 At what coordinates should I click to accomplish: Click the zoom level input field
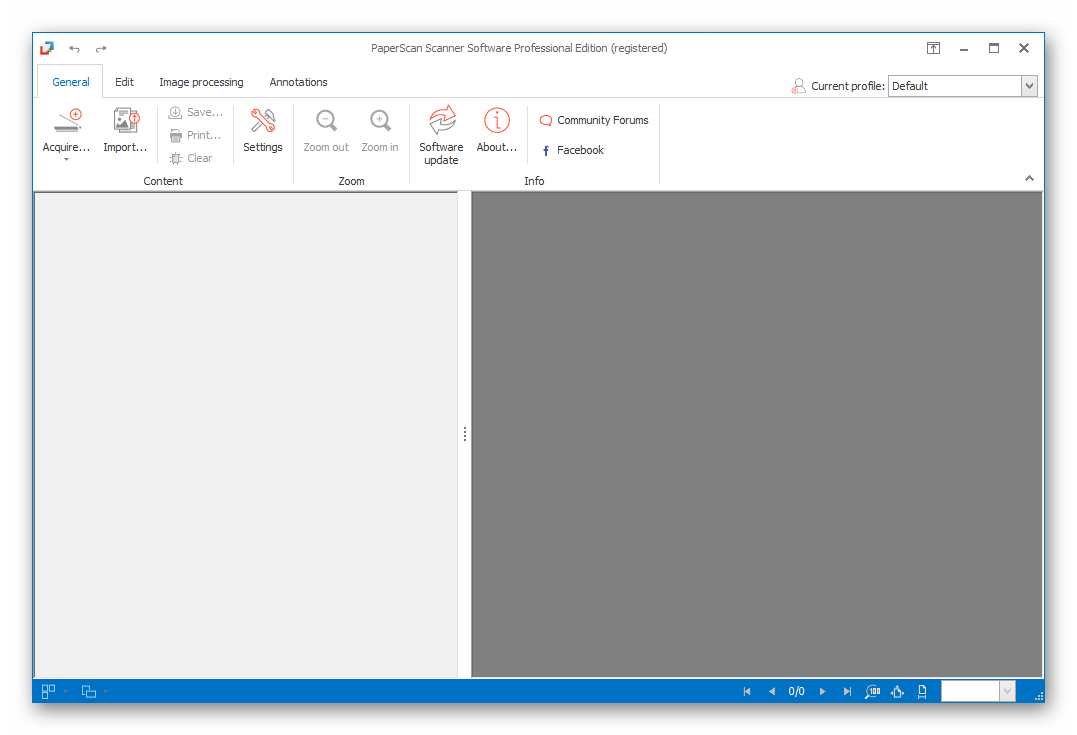pyautogui.click(x=970, y=691)
